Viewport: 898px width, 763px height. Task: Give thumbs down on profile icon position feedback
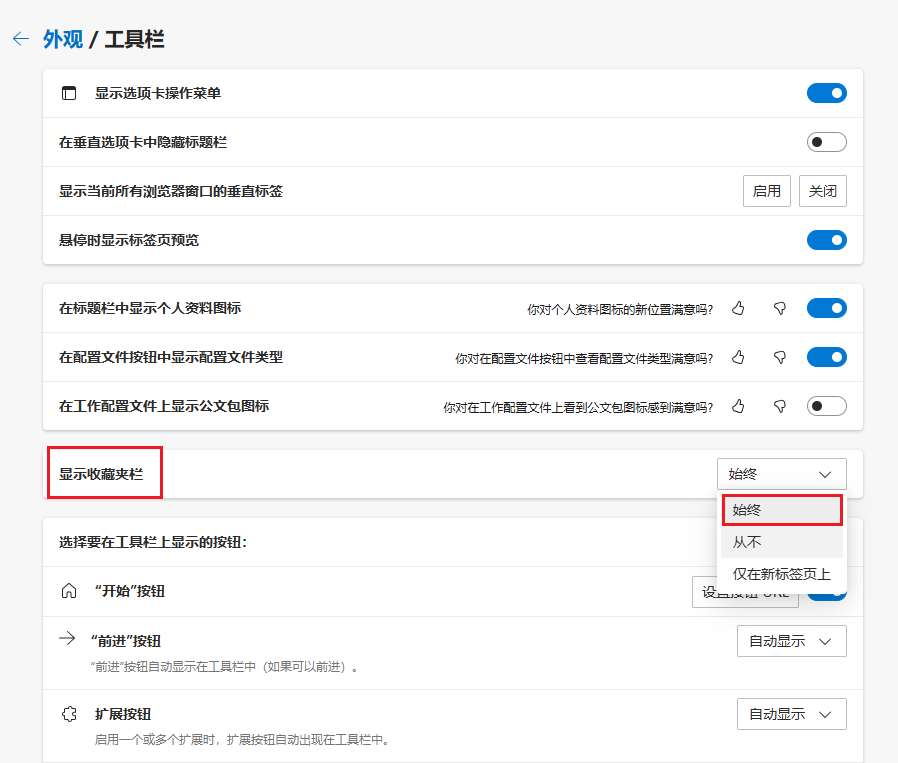[779, 308]
